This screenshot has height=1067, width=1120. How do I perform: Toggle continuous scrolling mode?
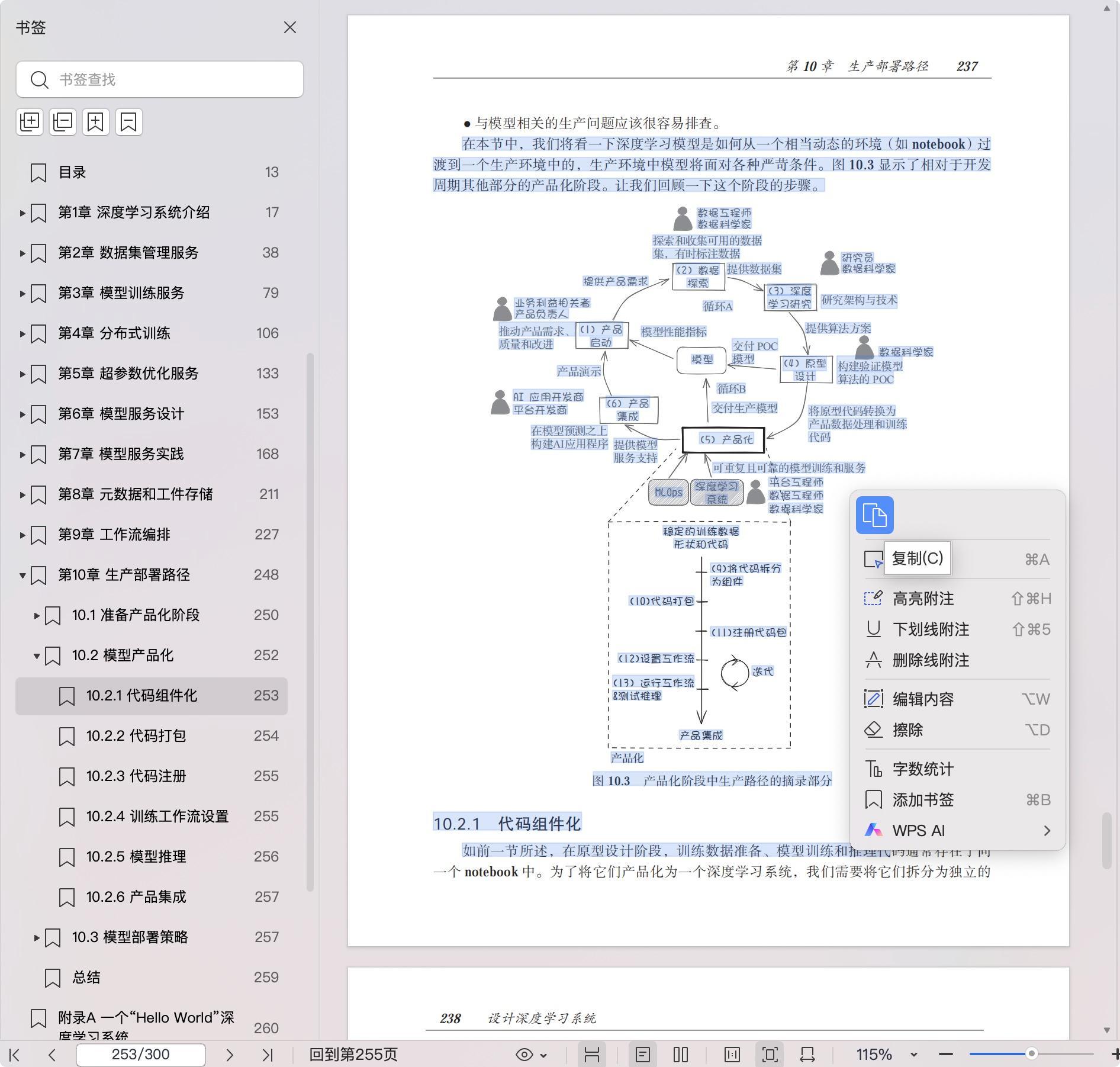point(592,1055)
